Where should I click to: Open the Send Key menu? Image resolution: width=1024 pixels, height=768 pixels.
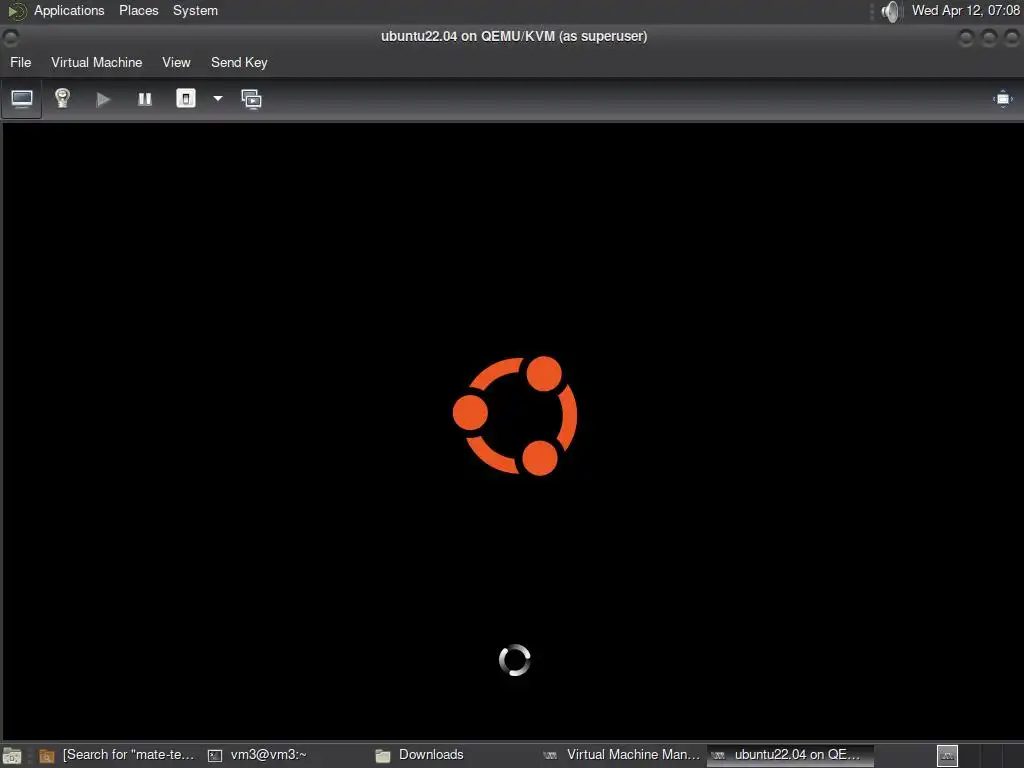click(x=239, y=63)
